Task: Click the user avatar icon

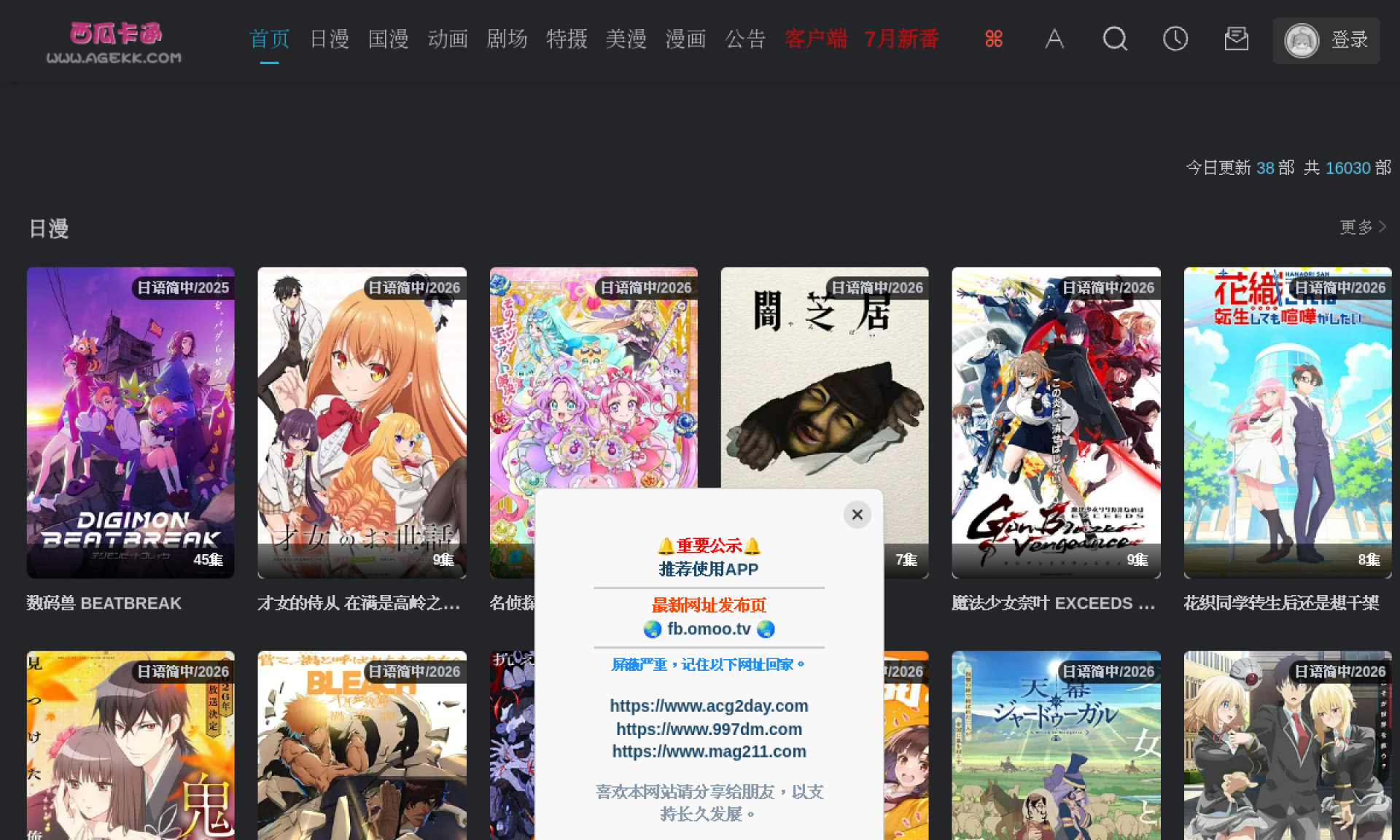Action: tap(1302, 40)
